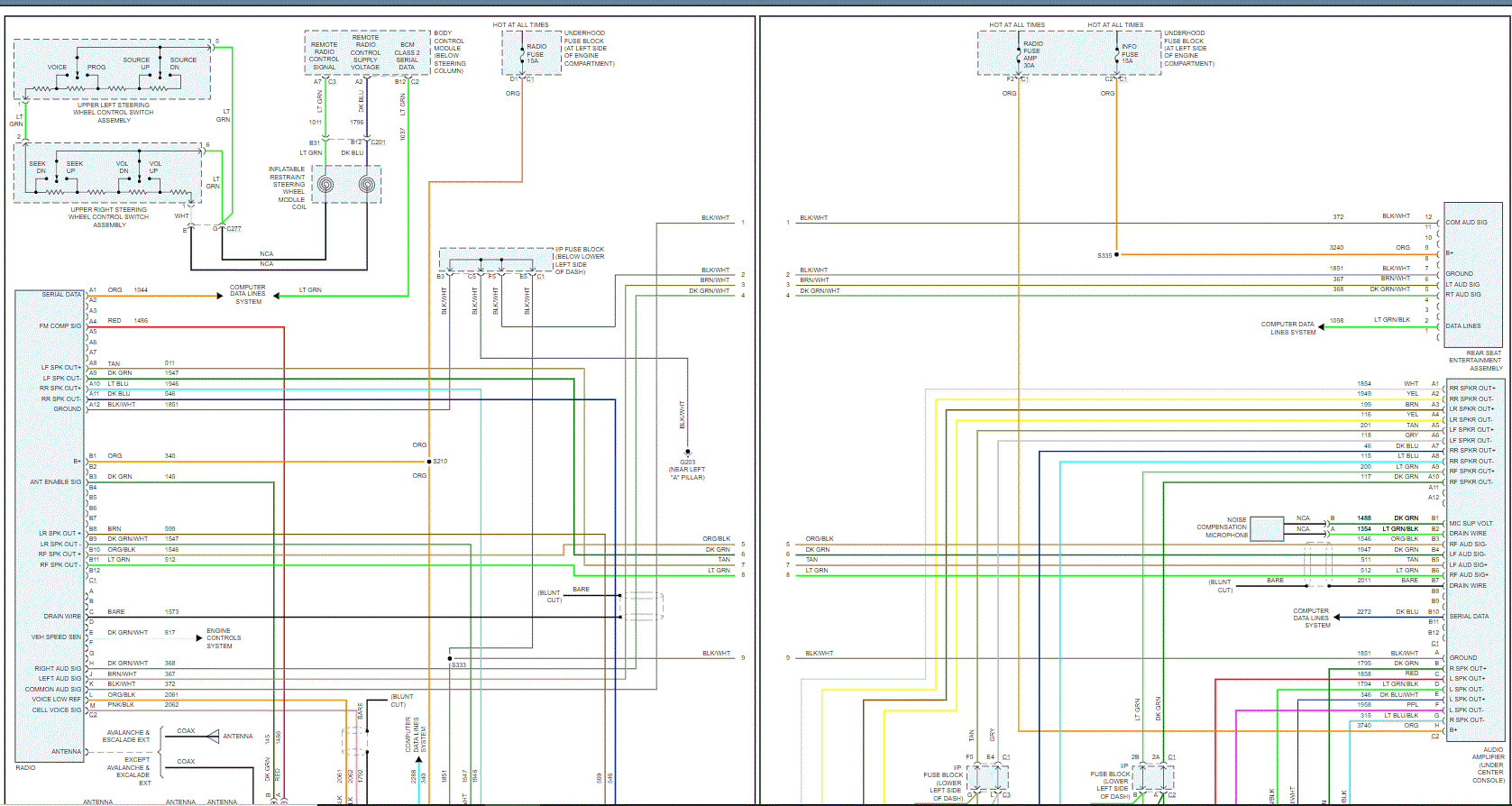Viewport: 1512px width, 806px height.
Task: Select the Body Control Module block
Action: (x=366, y=53)
